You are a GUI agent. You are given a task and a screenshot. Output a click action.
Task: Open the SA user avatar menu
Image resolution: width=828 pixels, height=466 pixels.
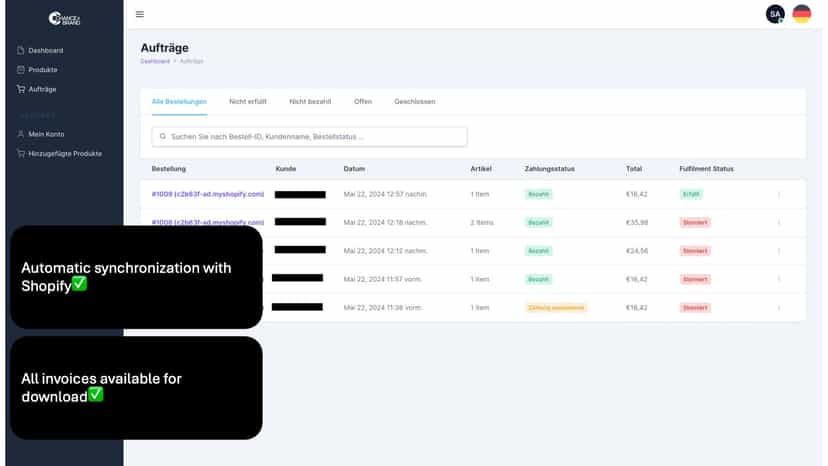pyautogui.click(x=775, y=14)
